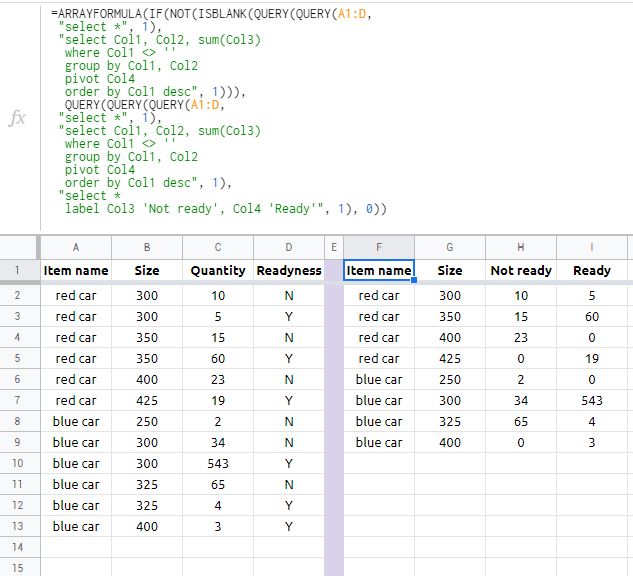Select column I header
This screenshot has width=633, height=576.
(x=592, y=247)
